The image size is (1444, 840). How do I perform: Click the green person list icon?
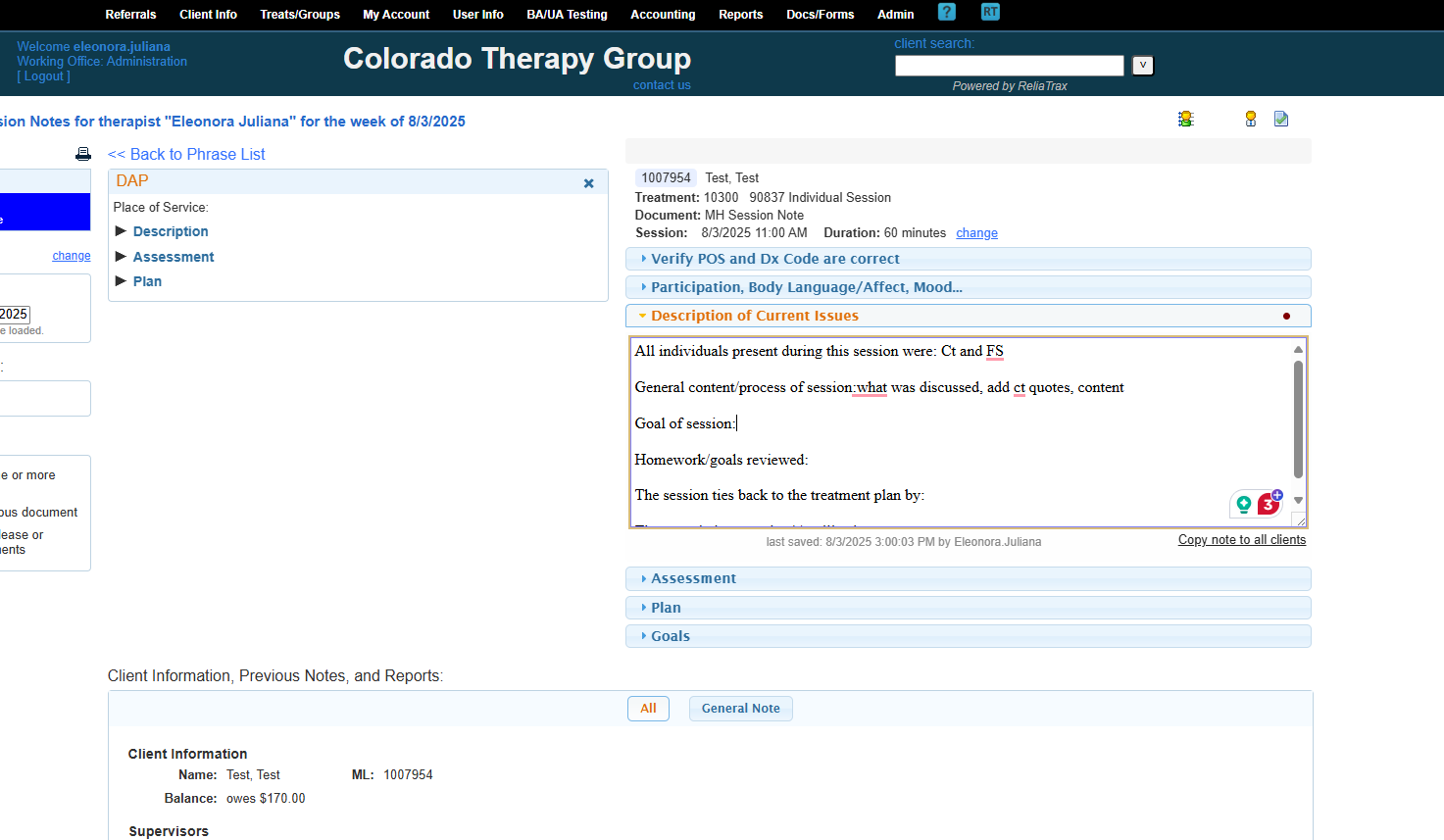point(1186,119)
